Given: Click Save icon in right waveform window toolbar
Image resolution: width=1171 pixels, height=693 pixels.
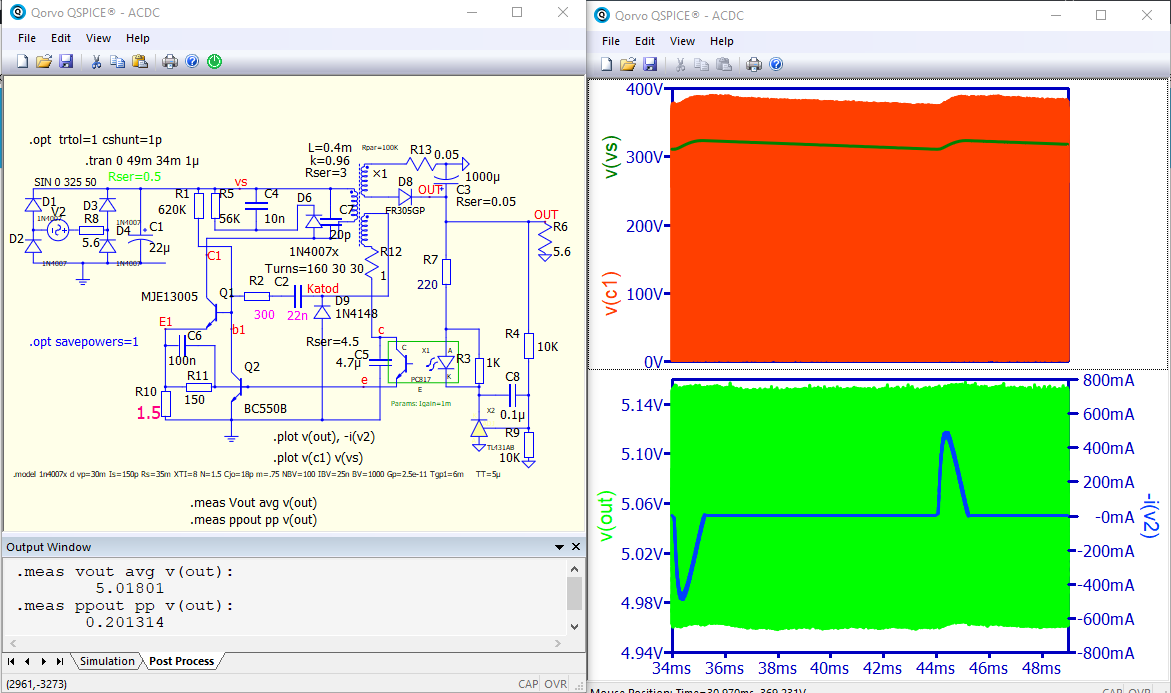Looking at the screenshot, I should point(650,64).
